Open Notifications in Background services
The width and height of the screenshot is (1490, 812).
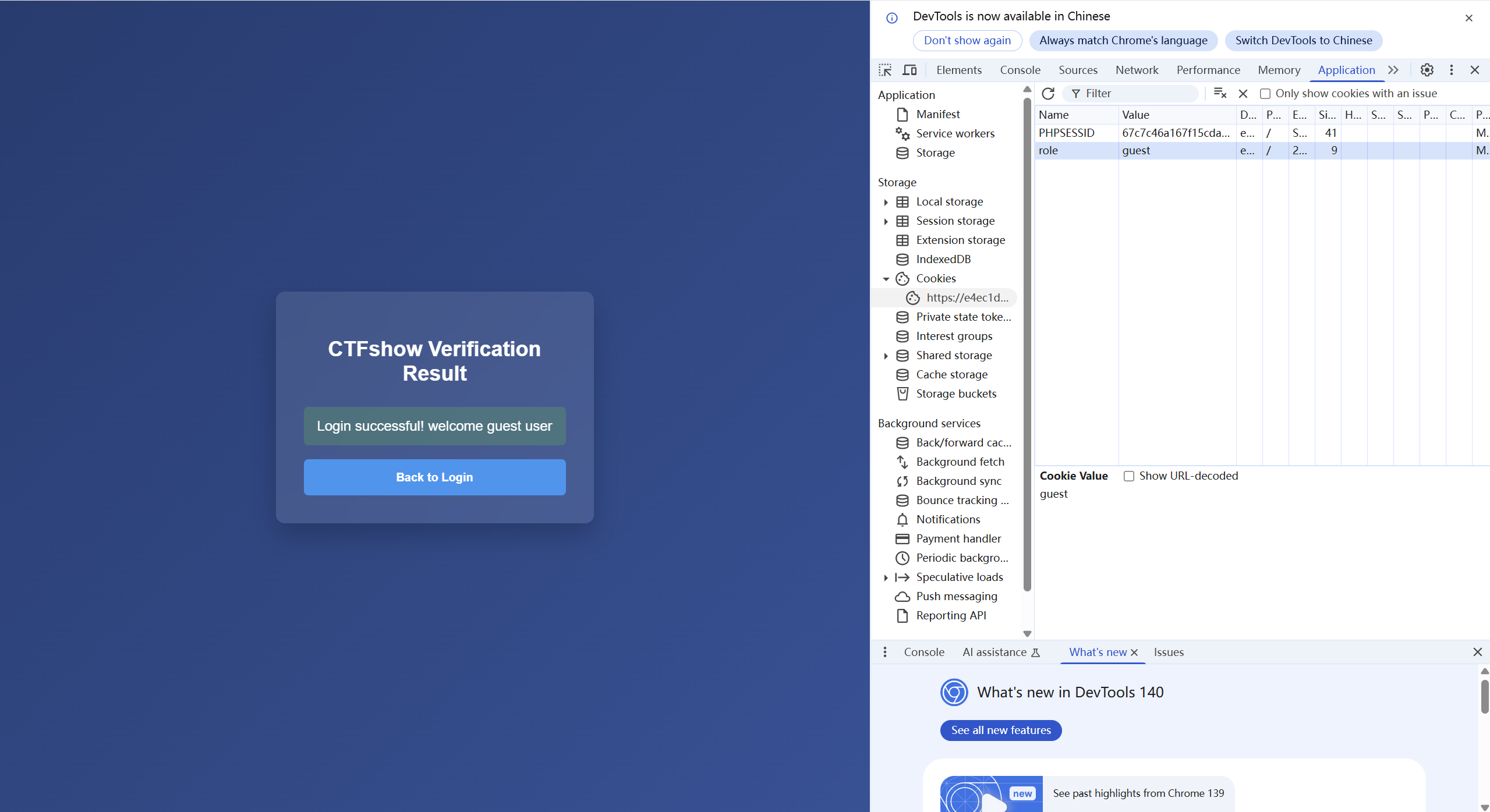[948, 520]
